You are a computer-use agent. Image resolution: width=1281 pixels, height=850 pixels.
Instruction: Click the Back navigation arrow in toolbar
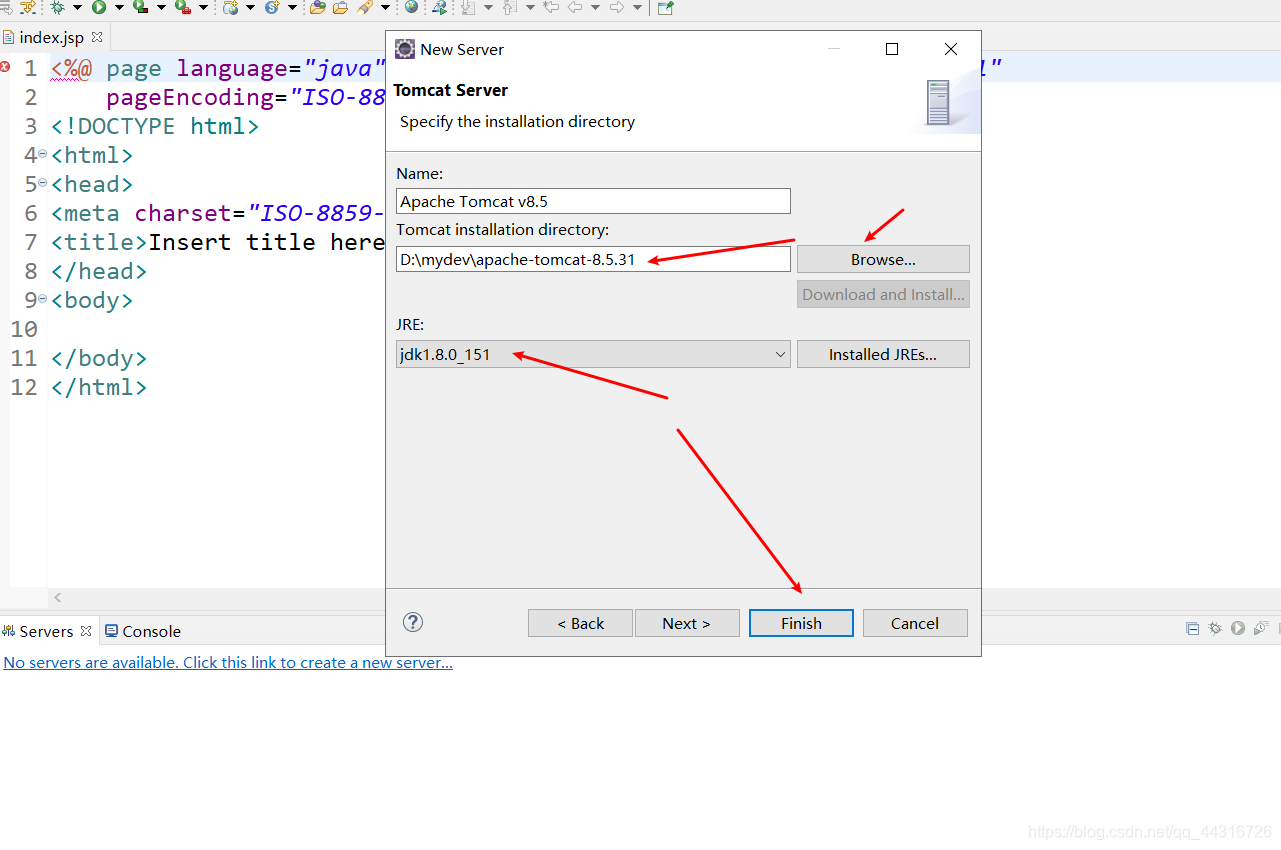575,7
